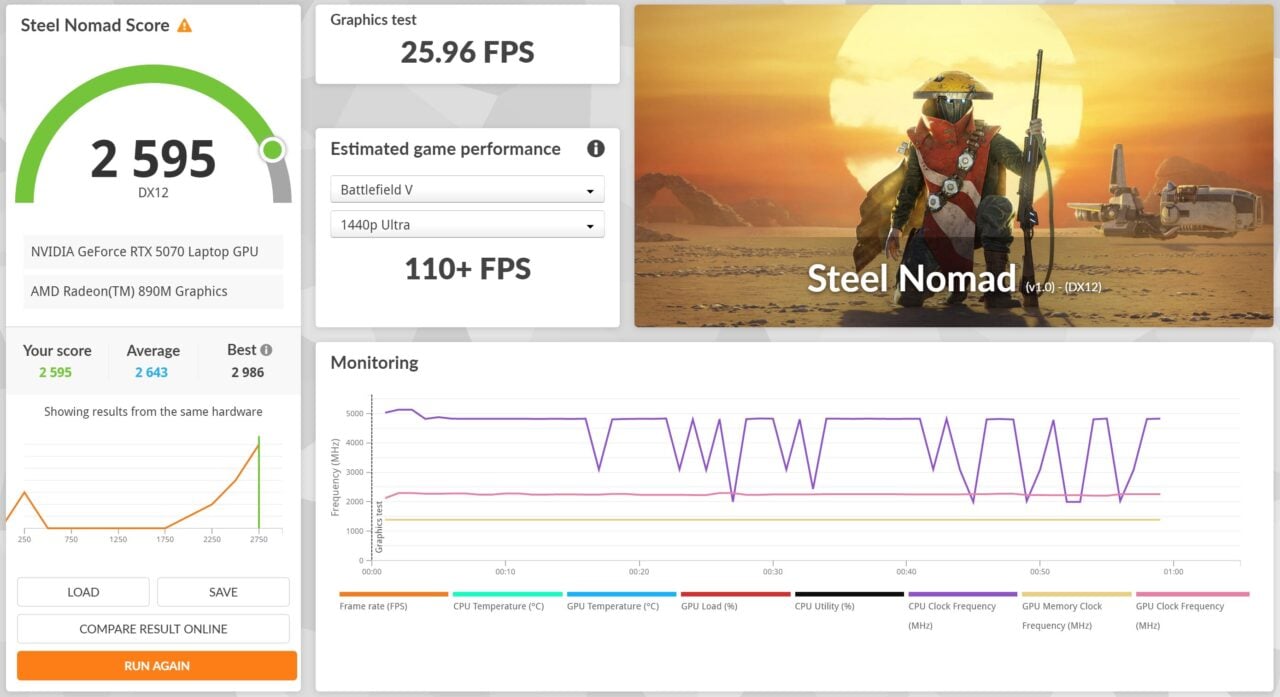The width and height of the screenshot is (1280, 697).
Task: Click the Frequency (MHz) axis label
Action: (335, 478)
